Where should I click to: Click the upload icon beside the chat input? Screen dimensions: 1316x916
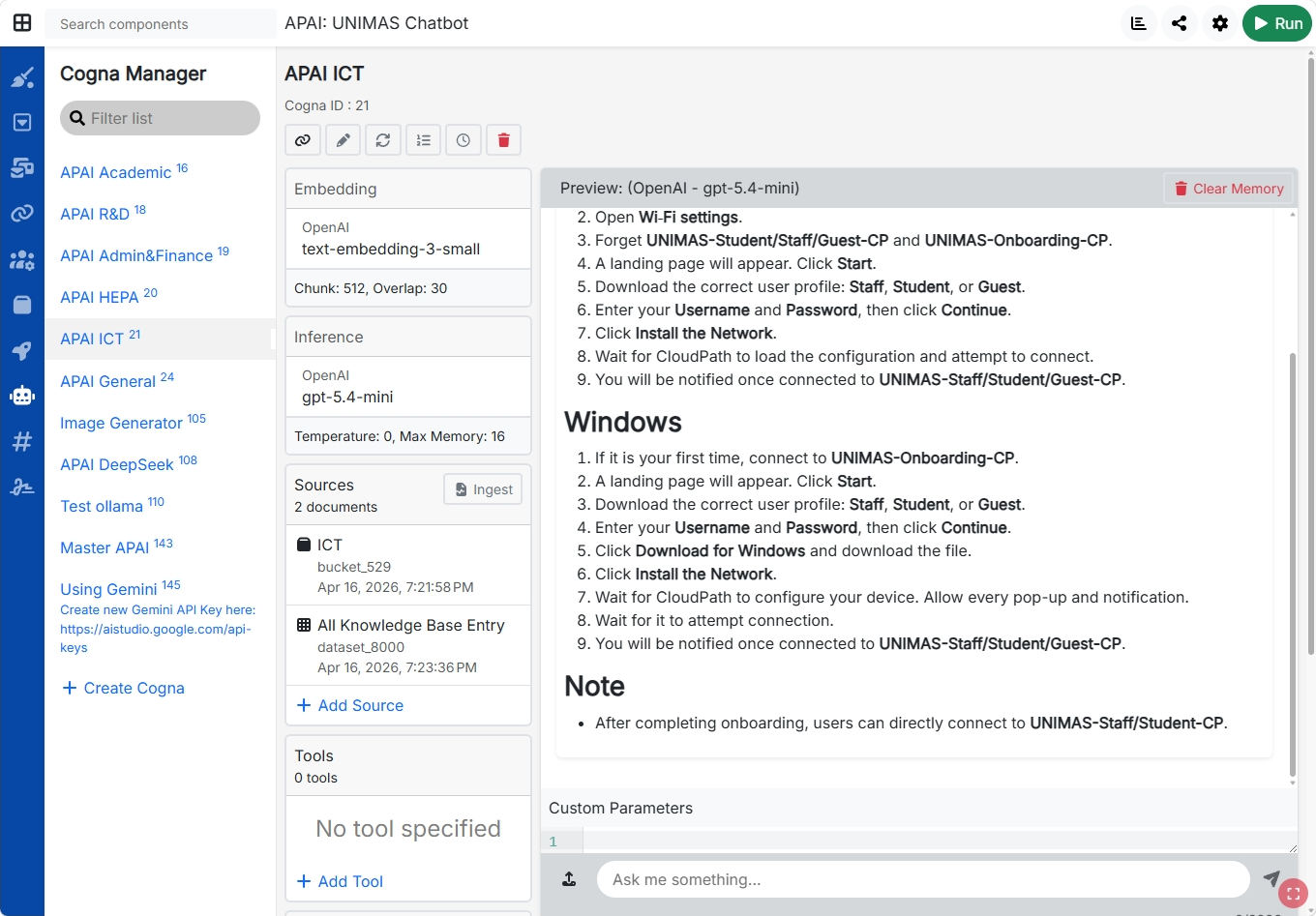click(x=569, y=879)
